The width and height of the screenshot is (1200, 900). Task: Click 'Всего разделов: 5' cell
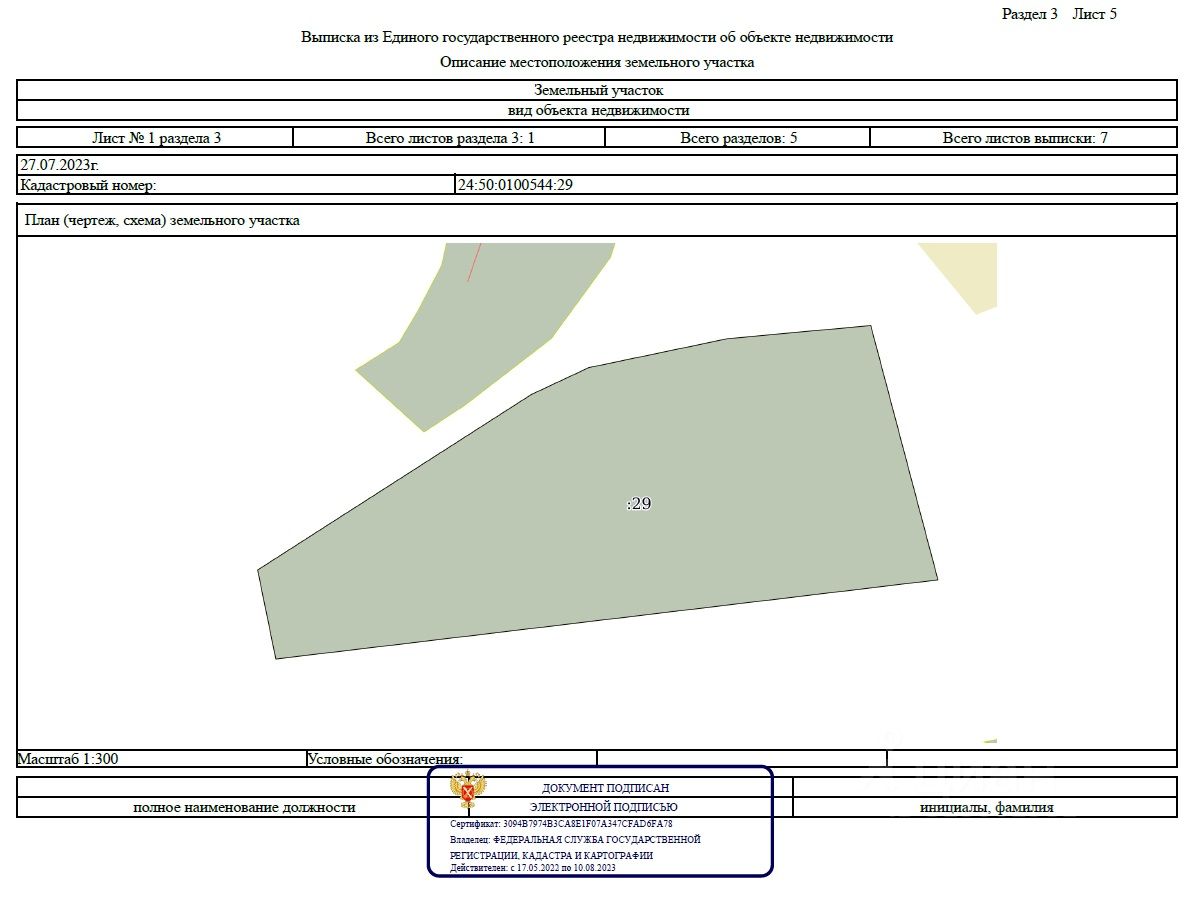[738, 138]
